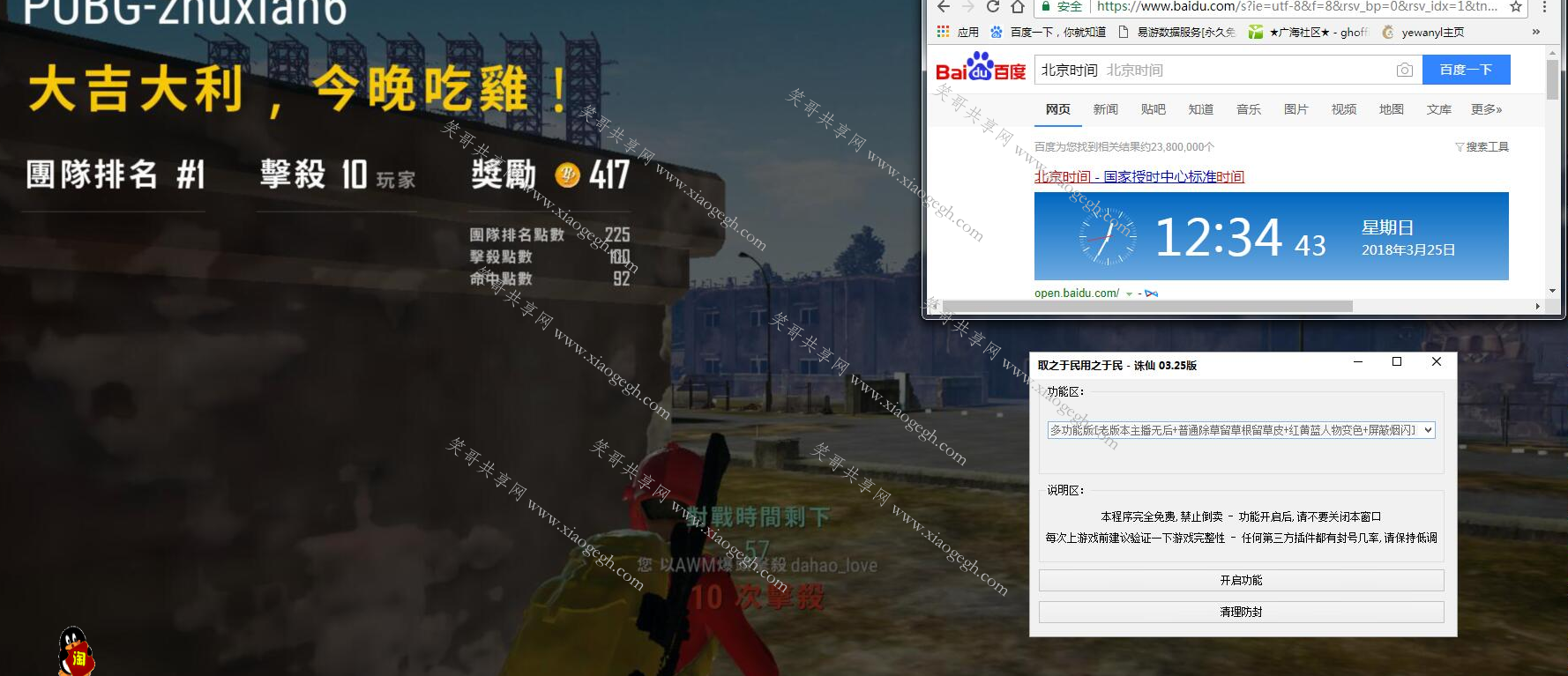
Task: Click the 命中點數 92 row
Action: (x=549, y=279)
